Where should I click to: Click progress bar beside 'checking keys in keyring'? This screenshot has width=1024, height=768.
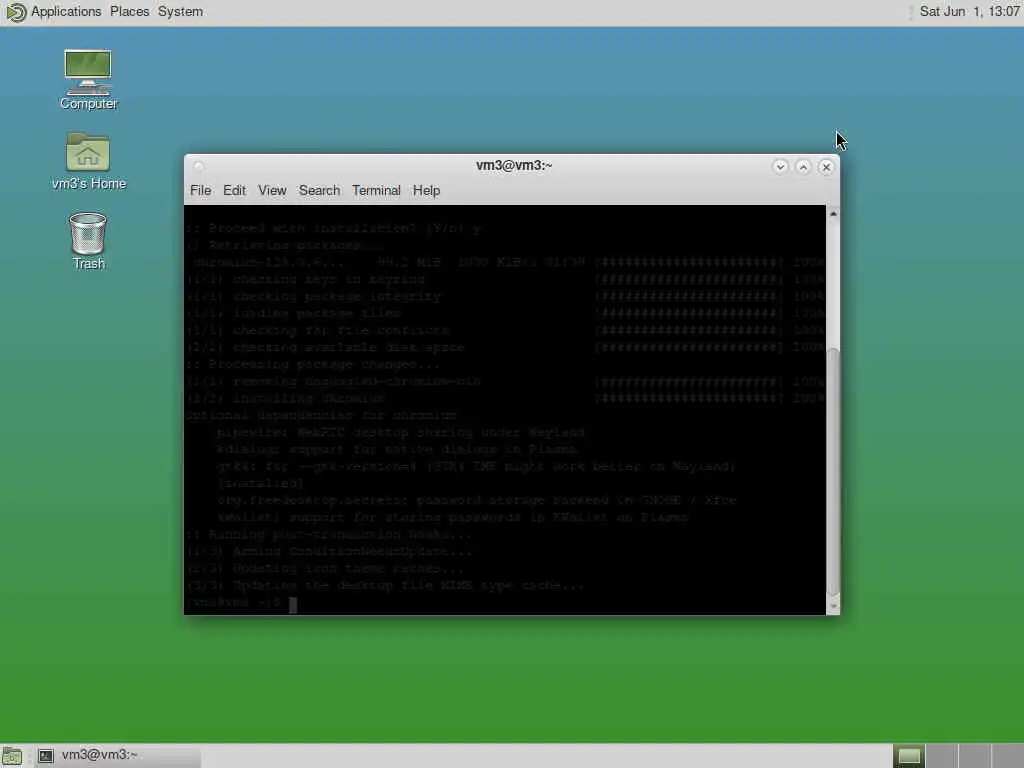[x=689, y=280]
